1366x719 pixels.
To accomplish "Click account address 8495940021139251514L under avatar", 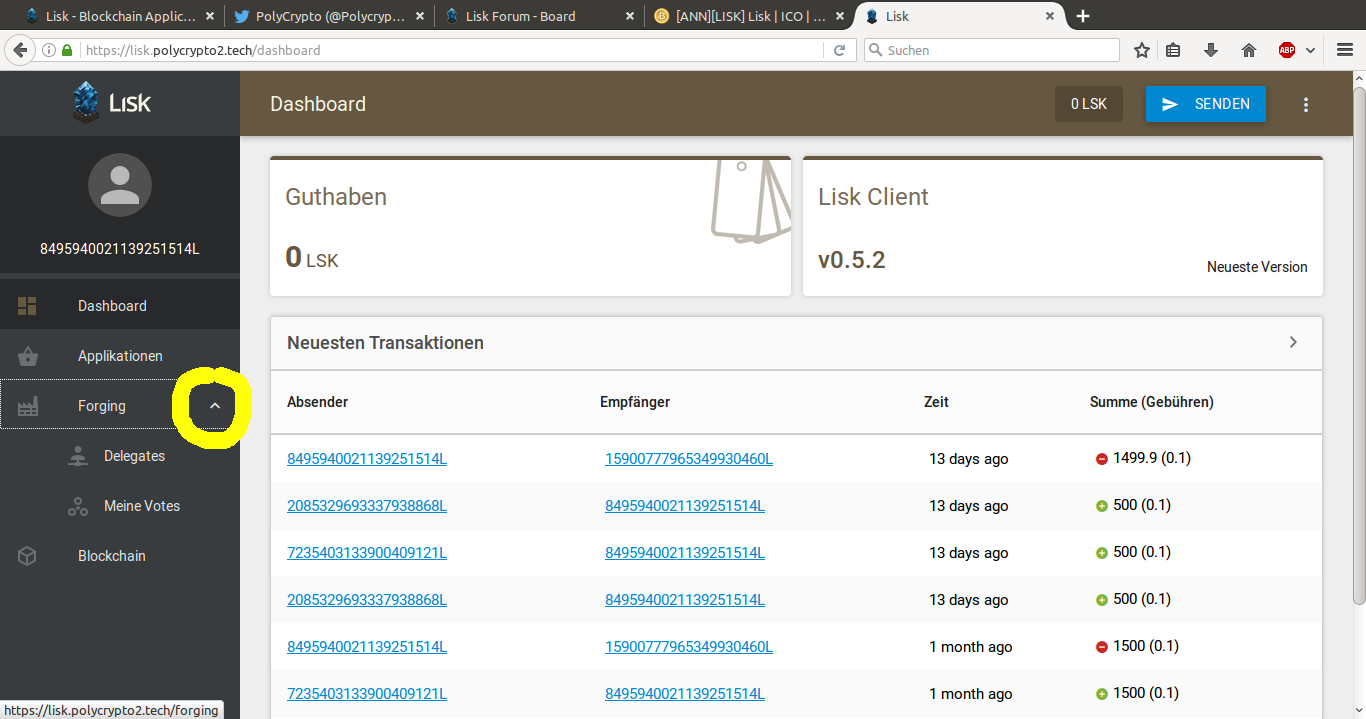I will point(120,249).
